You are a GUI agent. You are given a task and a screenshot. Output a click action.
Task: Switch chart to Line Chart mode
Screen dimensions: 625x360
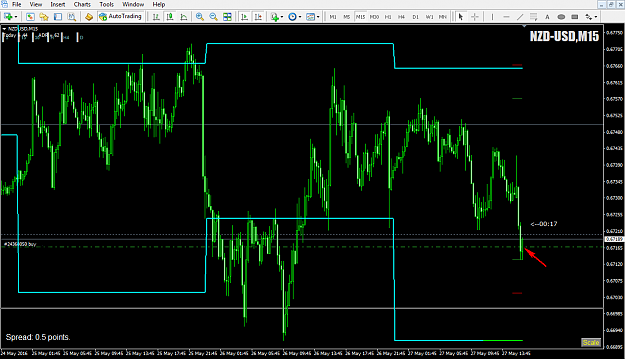[183, 17]
